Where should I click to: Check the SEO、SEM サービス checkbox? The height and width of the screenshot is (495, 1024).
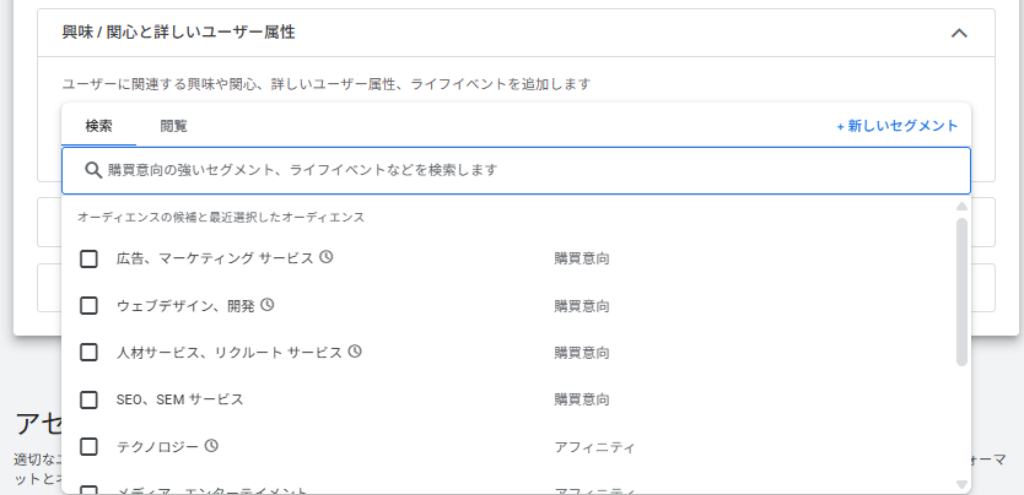[89, 400]
